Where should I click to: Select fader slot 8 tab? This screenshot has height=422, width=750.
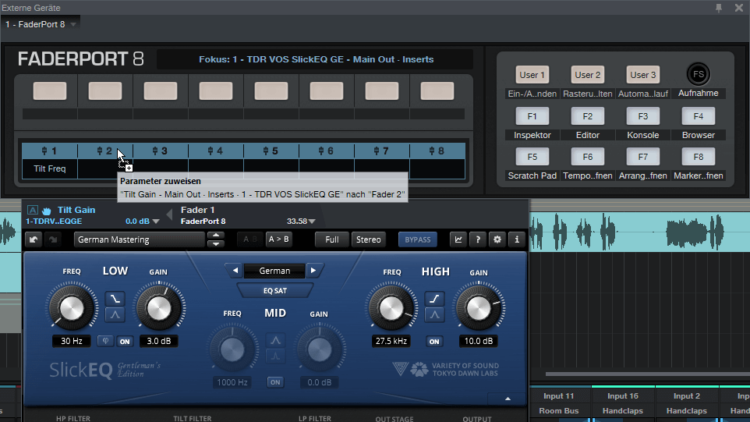(x=437, y=151)
